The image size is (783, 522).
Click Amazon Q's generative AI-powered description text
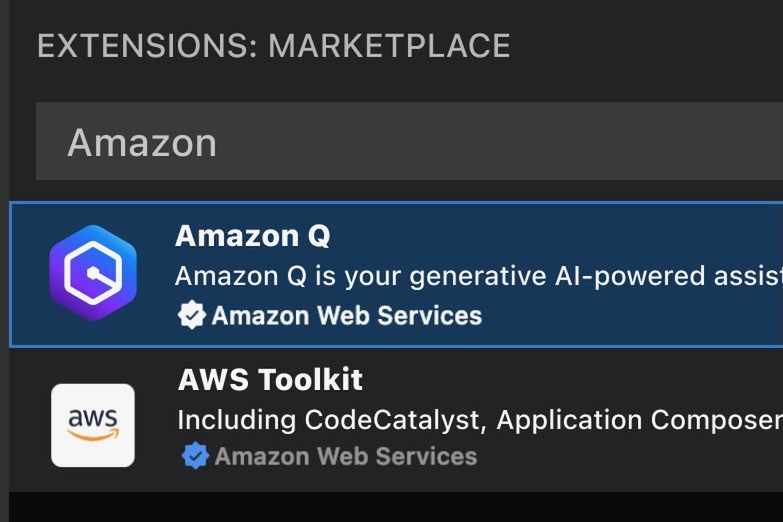479,276
